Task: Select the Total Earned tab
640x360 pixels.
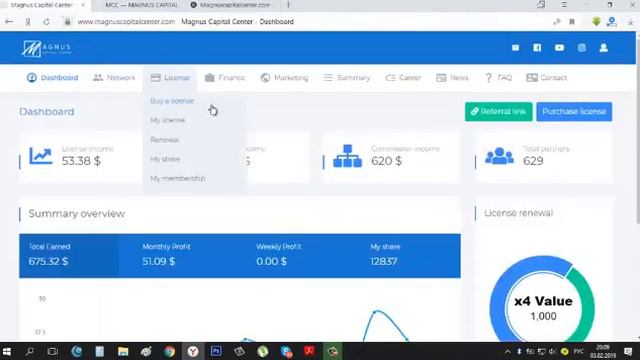Action: coord(69,256)
